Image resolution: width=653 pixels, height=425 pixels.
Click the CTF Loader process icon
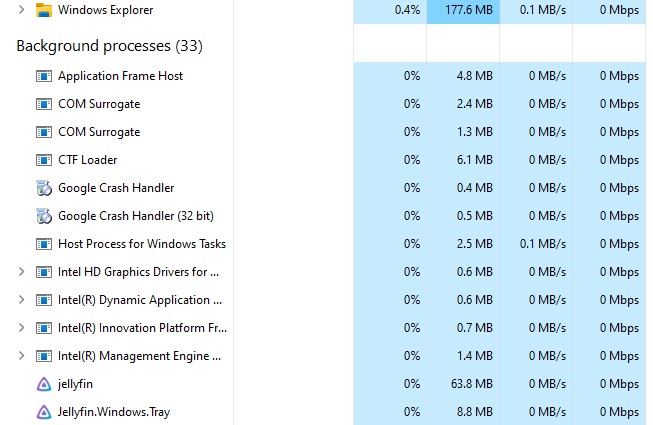(43, 160)
